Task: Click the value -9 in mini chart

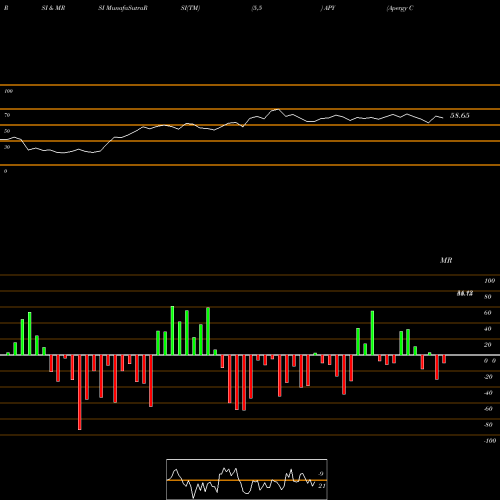Action: [321, 474]
